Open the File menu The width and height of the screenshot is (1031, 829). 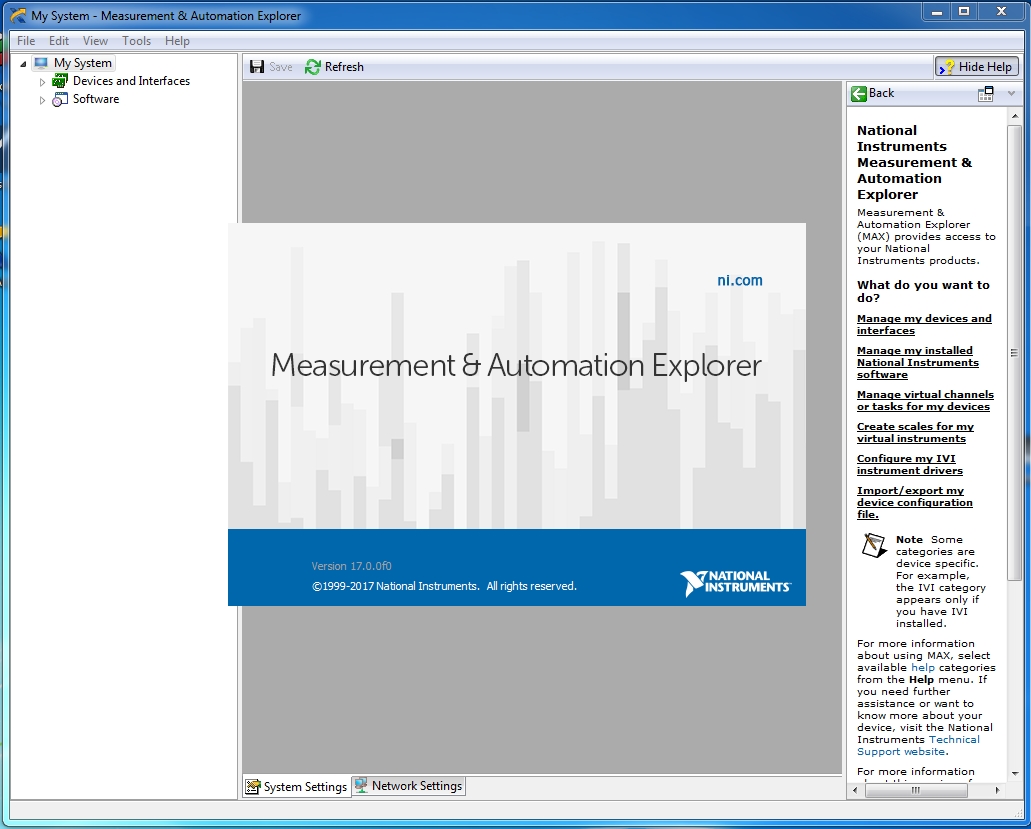pos(26,41)
